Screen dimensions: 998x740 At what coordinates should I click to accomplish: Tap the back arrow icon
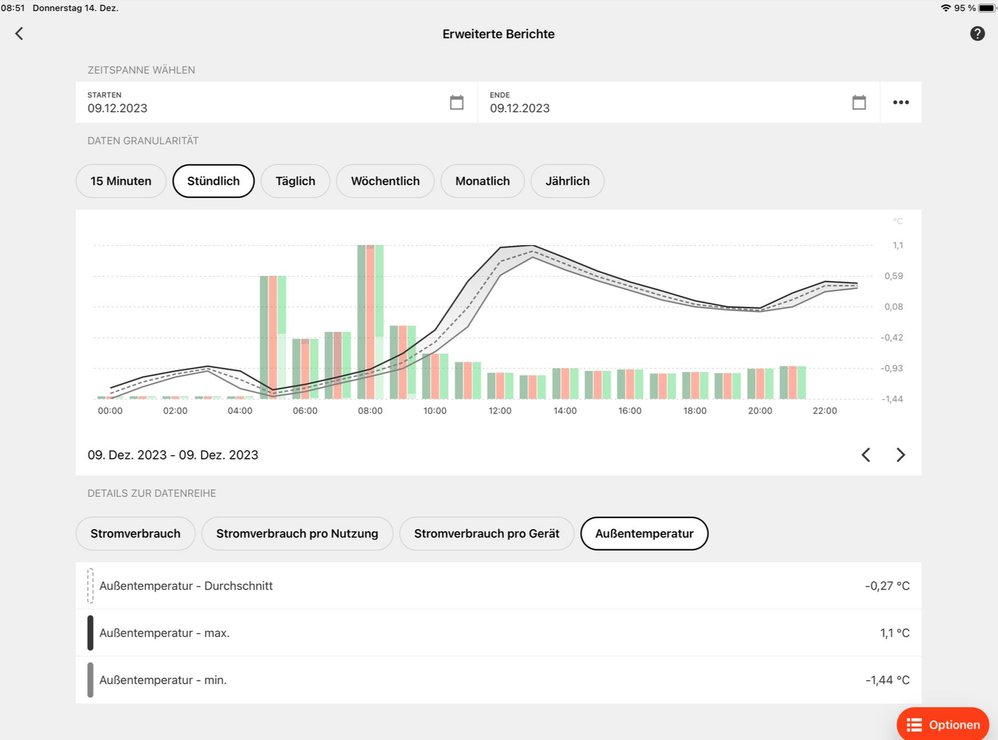(19, 34)
